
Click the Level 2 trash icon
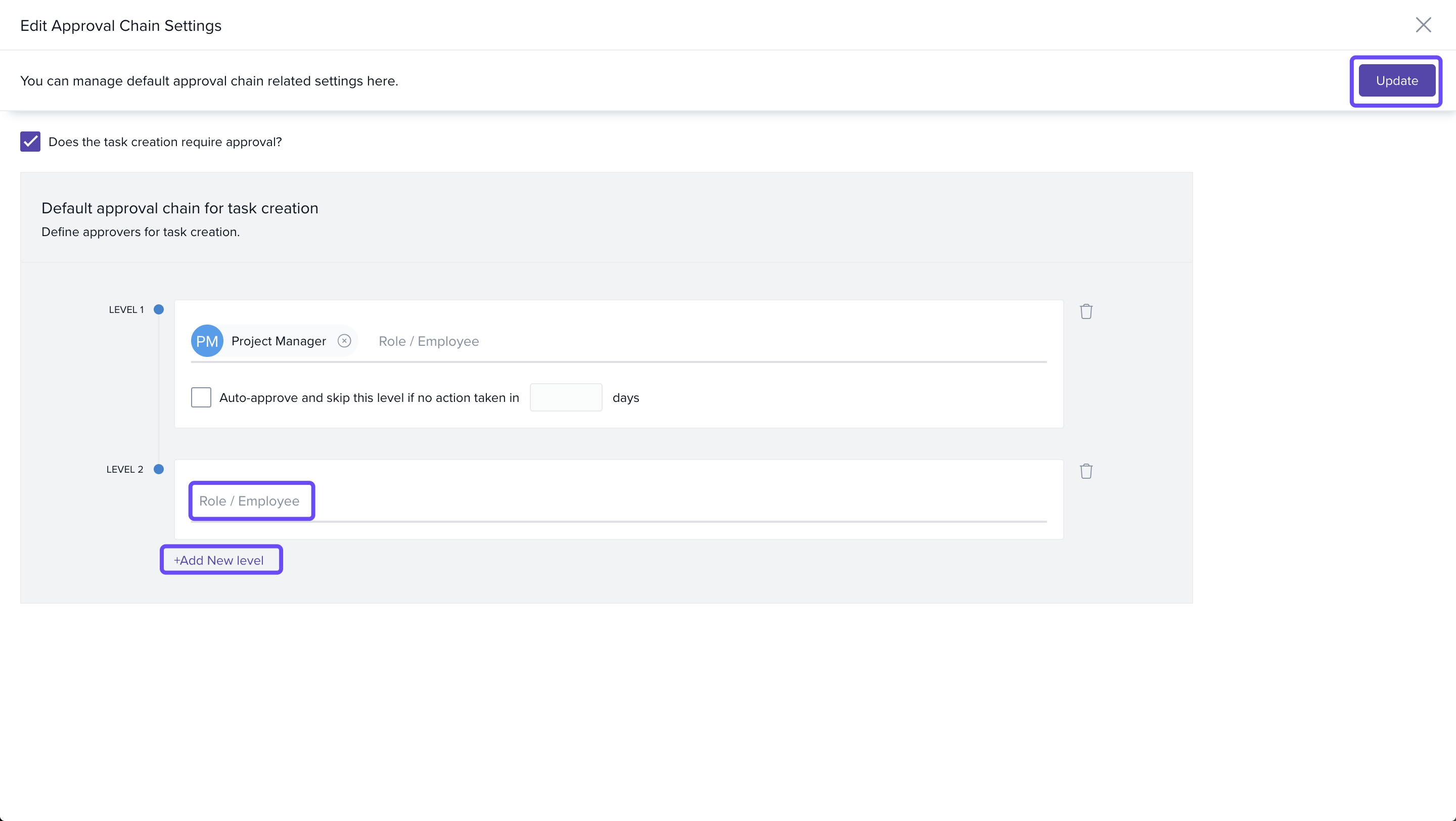[1086, 471]
